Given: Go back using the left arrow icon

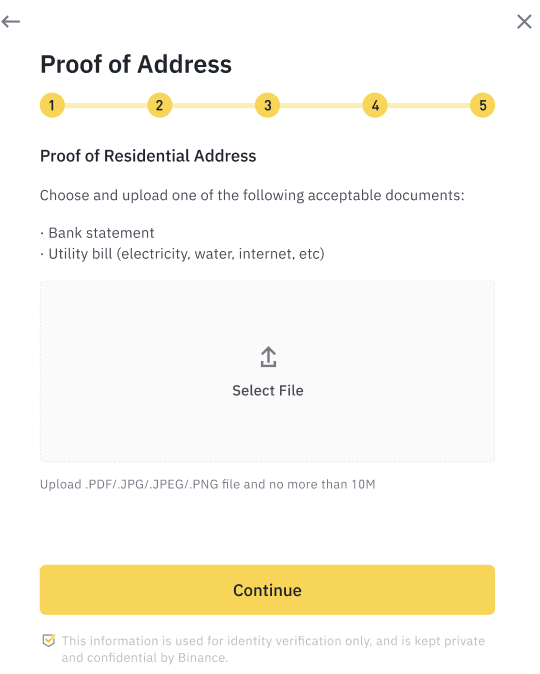Looking at the screenshot, I should tap(10, 21).
